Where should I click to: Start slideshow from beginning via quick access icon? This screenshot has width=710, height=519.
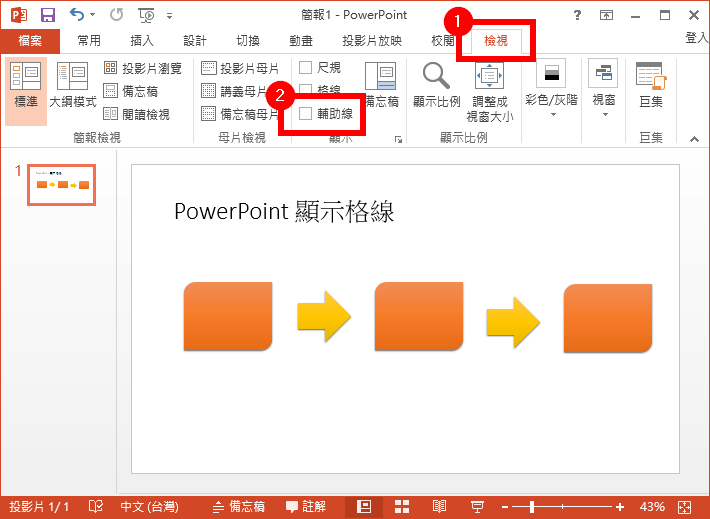point(146,15)
